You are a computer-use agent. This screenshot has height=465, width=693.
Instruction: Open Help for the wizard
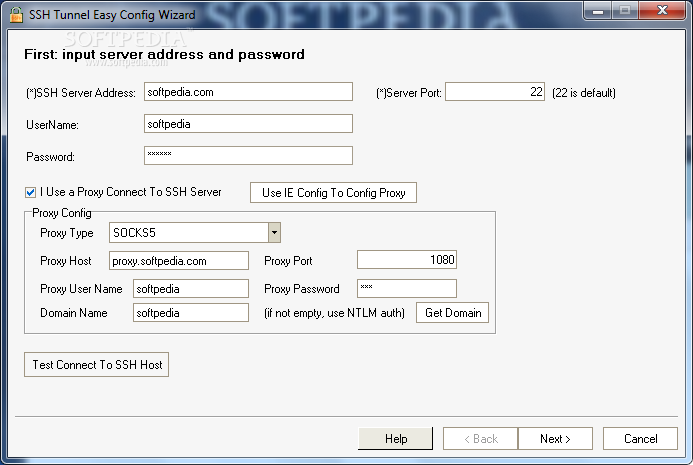coord(396,438)
